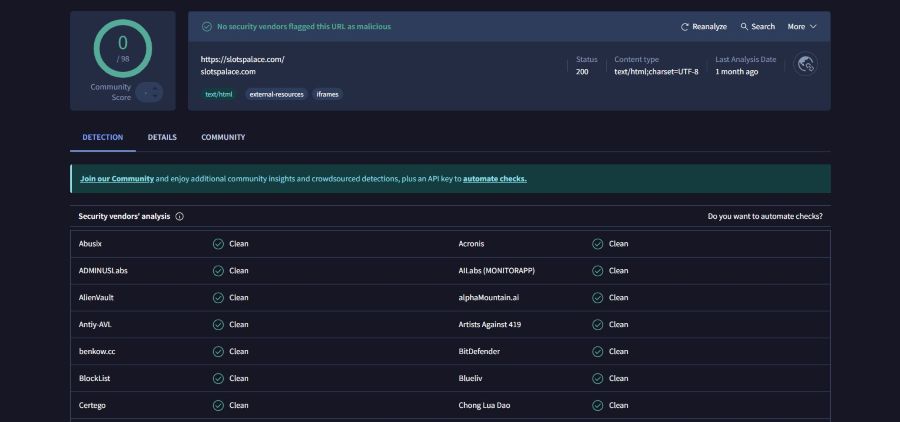Click the 'benkow.cc' vendor name
This screenshot has height=422, width=900.
tap(97, 351)
